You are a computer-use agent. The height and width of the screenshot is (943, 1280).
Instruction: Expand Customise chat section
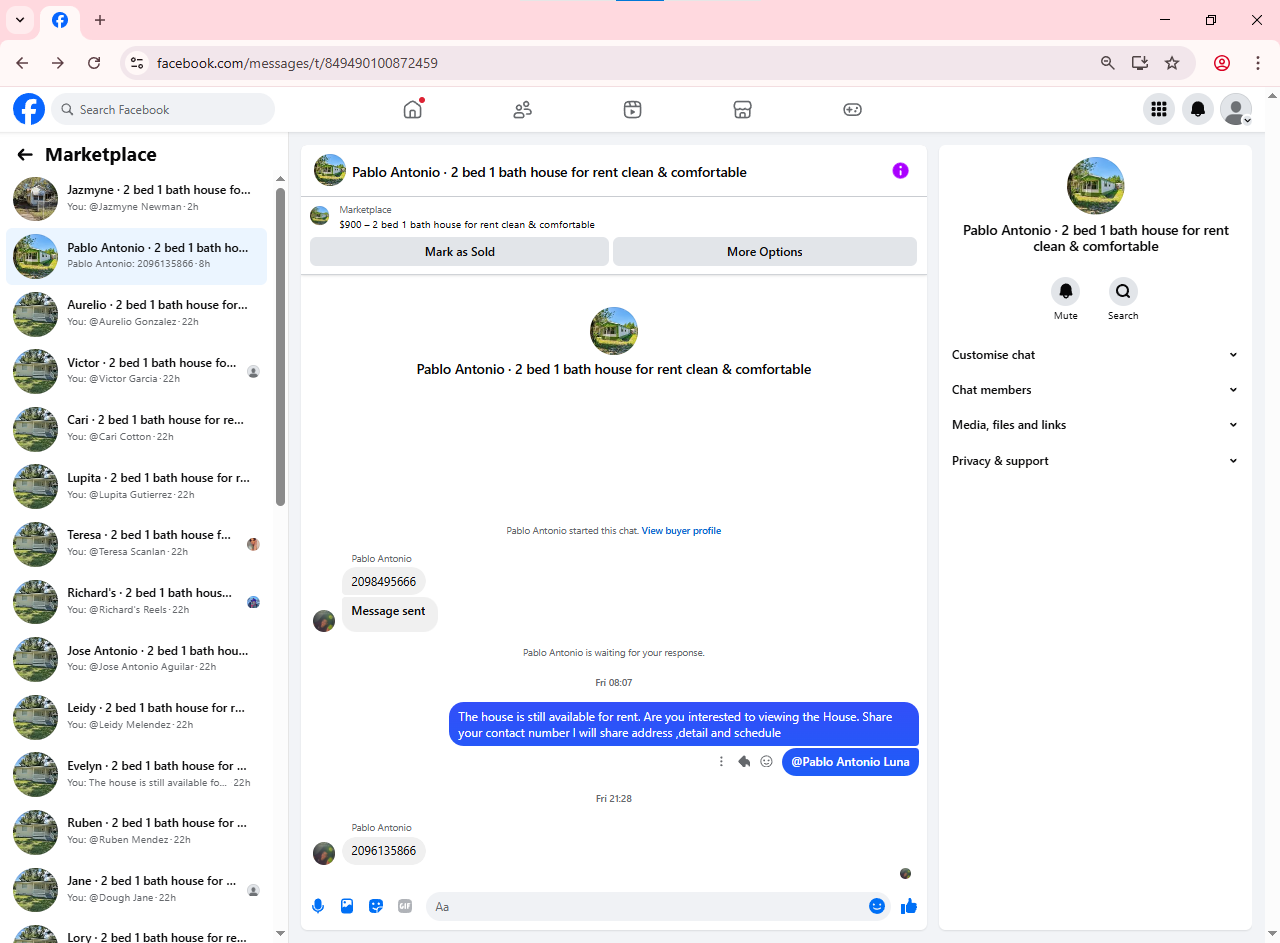pos(1095,355)
